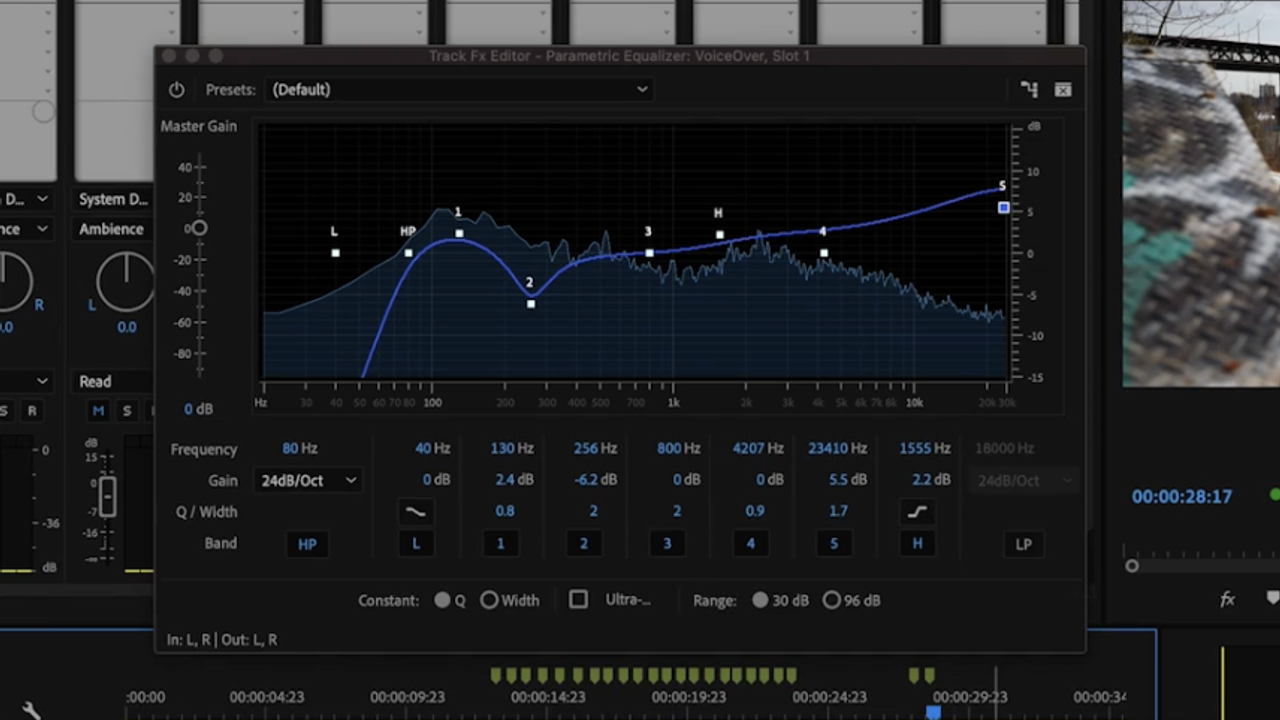
Task: Toggle the H band button
Action: click(917, 544)
